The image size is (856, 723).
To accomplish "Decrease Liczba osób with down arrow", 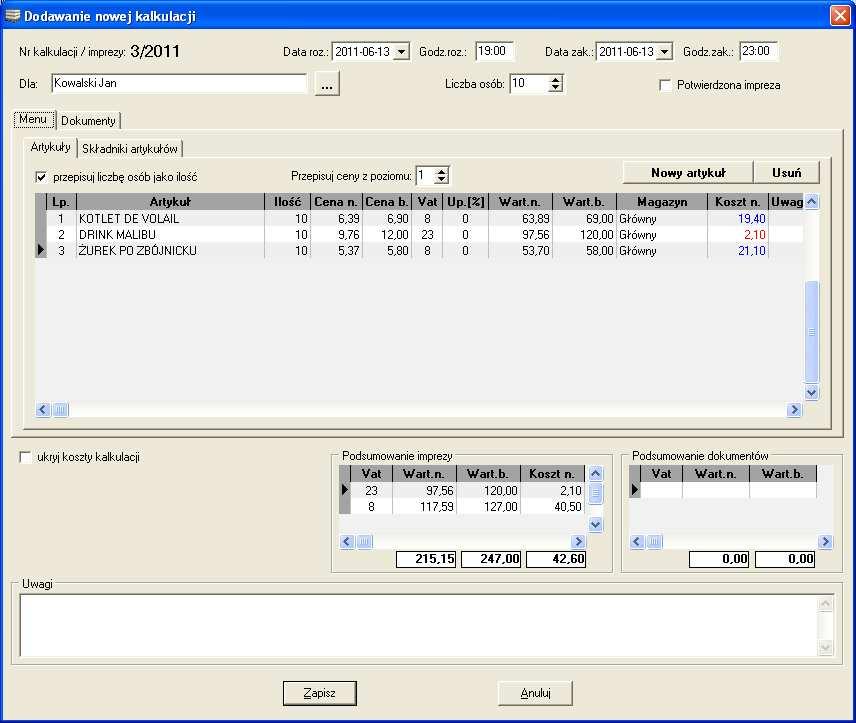I will (556, 87).
